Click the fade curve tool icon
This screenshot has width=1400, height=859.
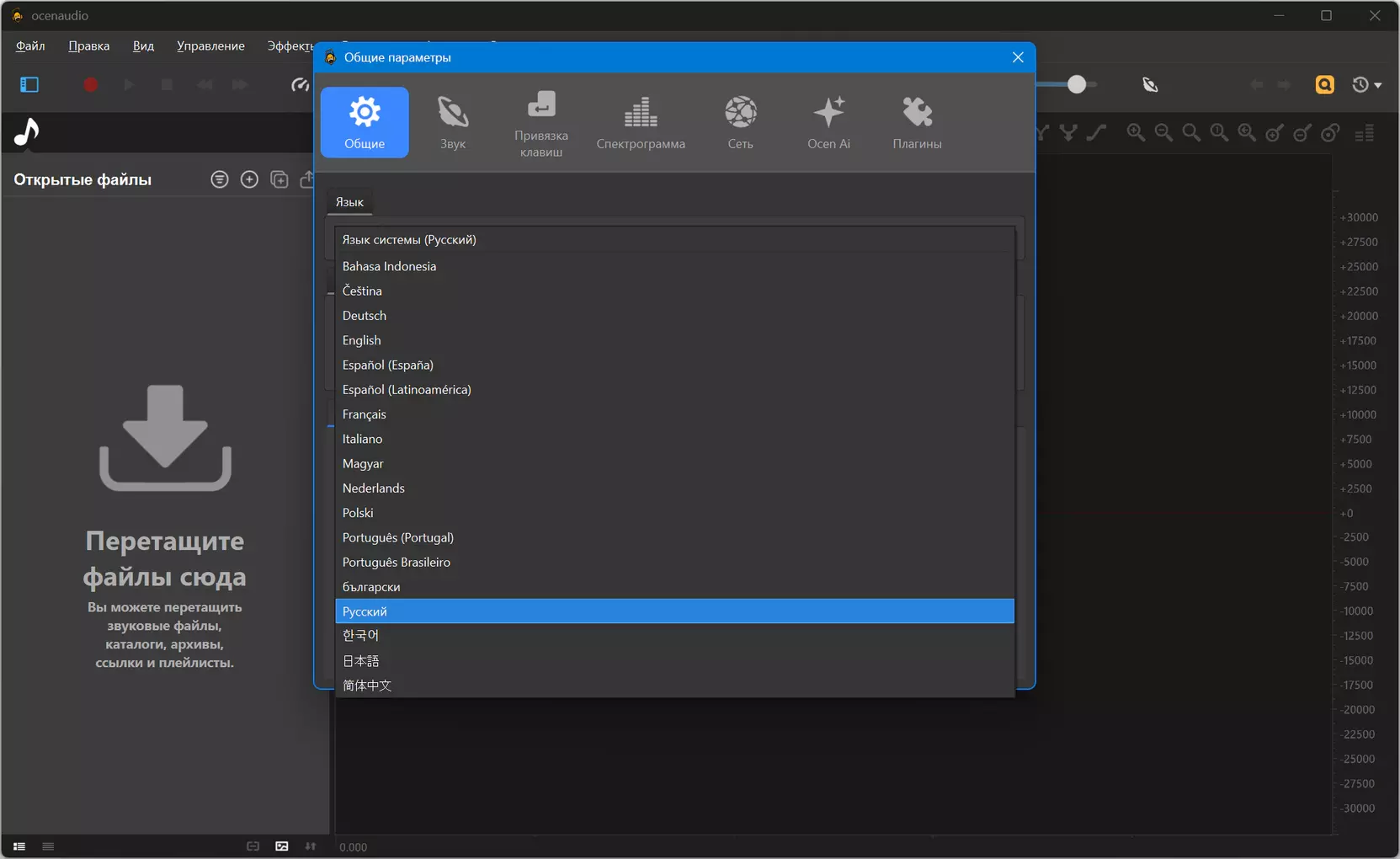[1096, 132]
